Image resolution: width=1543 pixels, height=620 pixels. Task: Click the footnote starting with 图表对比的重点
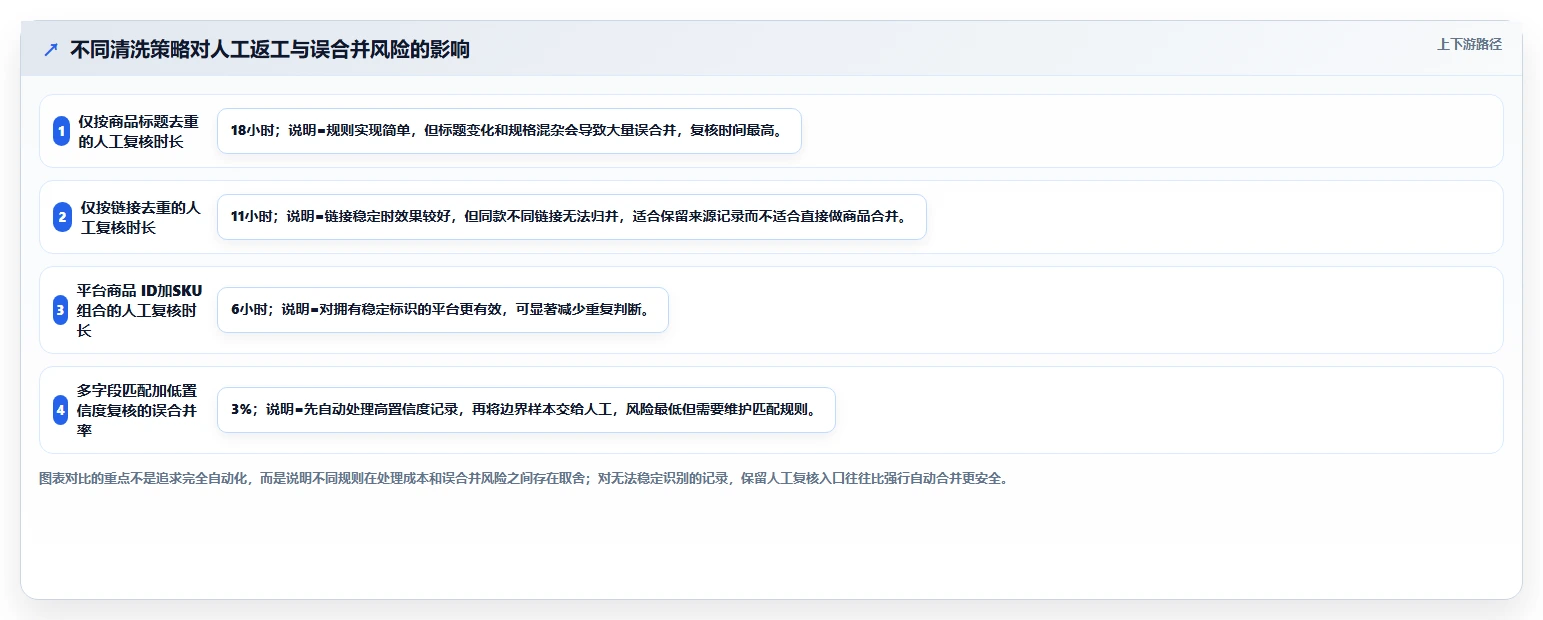point(526,478)
